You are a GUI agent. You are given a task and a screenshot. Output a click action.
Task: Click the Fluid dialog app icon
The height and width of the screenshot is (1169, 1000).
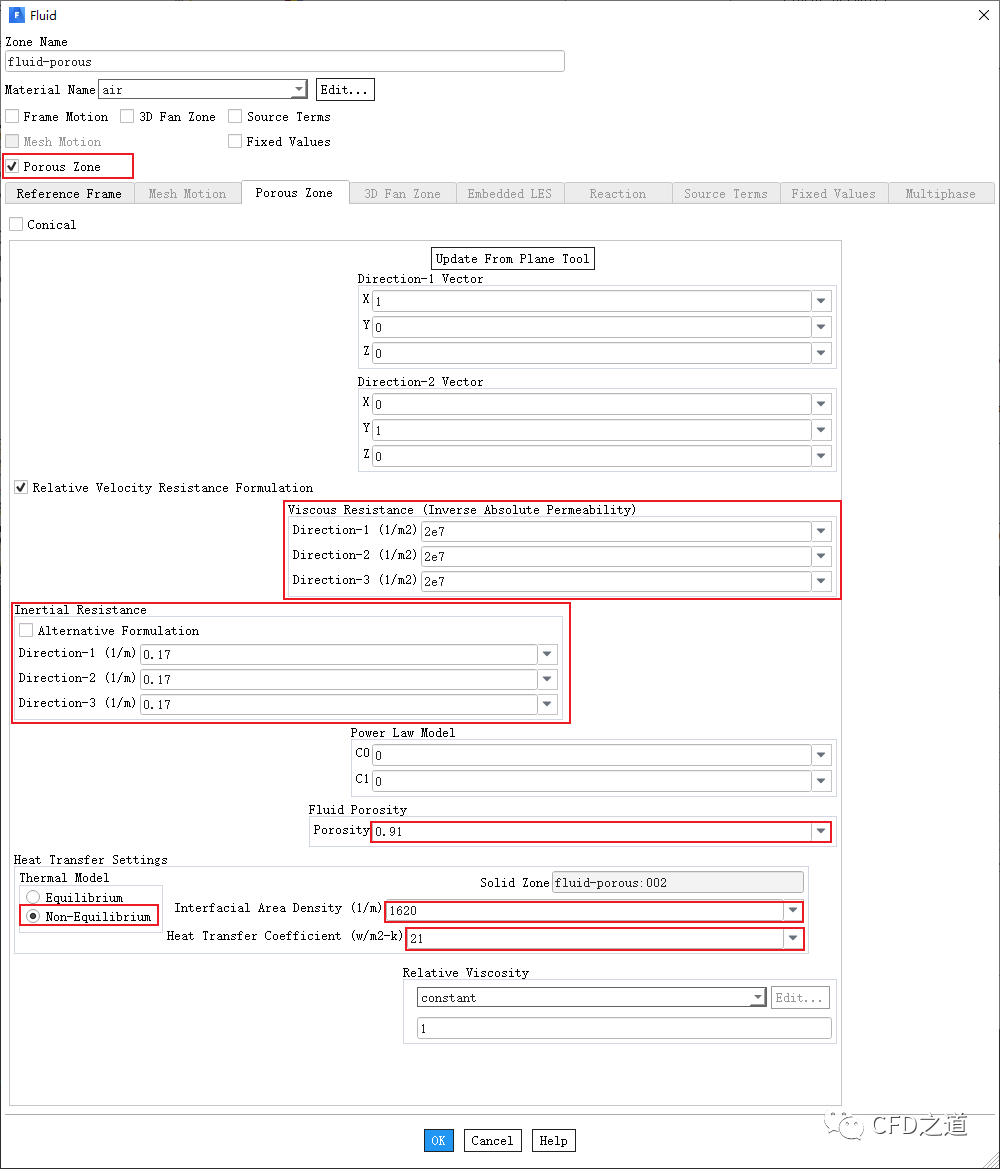coord(16,15)
